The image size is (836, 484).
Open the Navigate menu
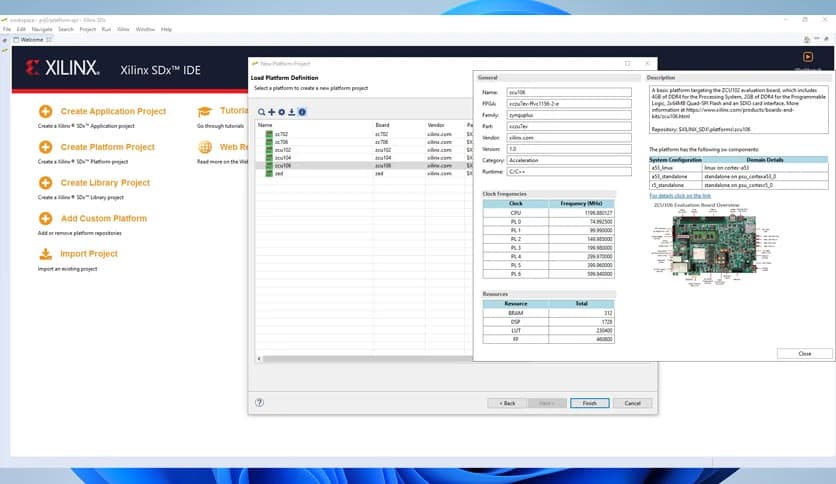click(42, 29)
